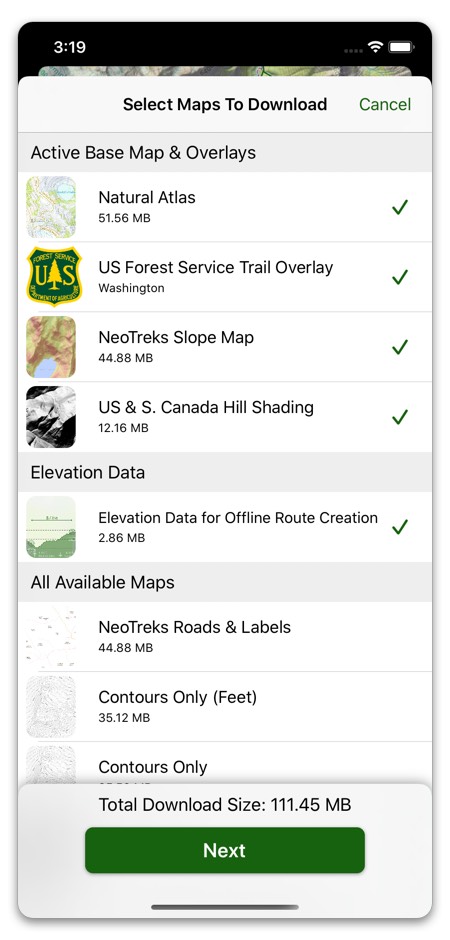This screenshot has width=450, height=940.
Task: Tap the US Forest Service shield icon
Action: pos(54,276)
